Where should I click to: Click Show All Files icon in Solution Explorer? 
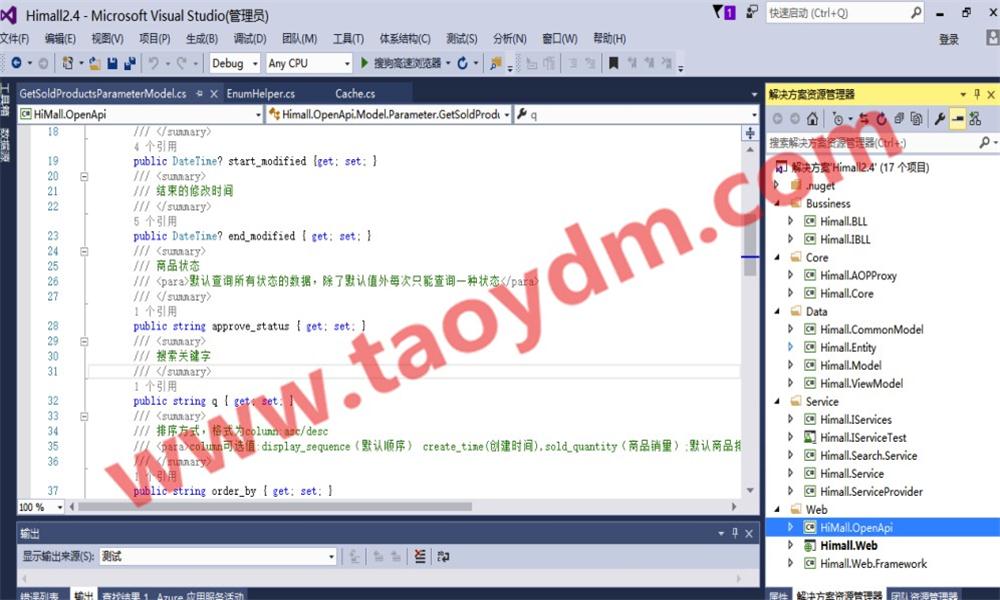(x=916, y=119)
